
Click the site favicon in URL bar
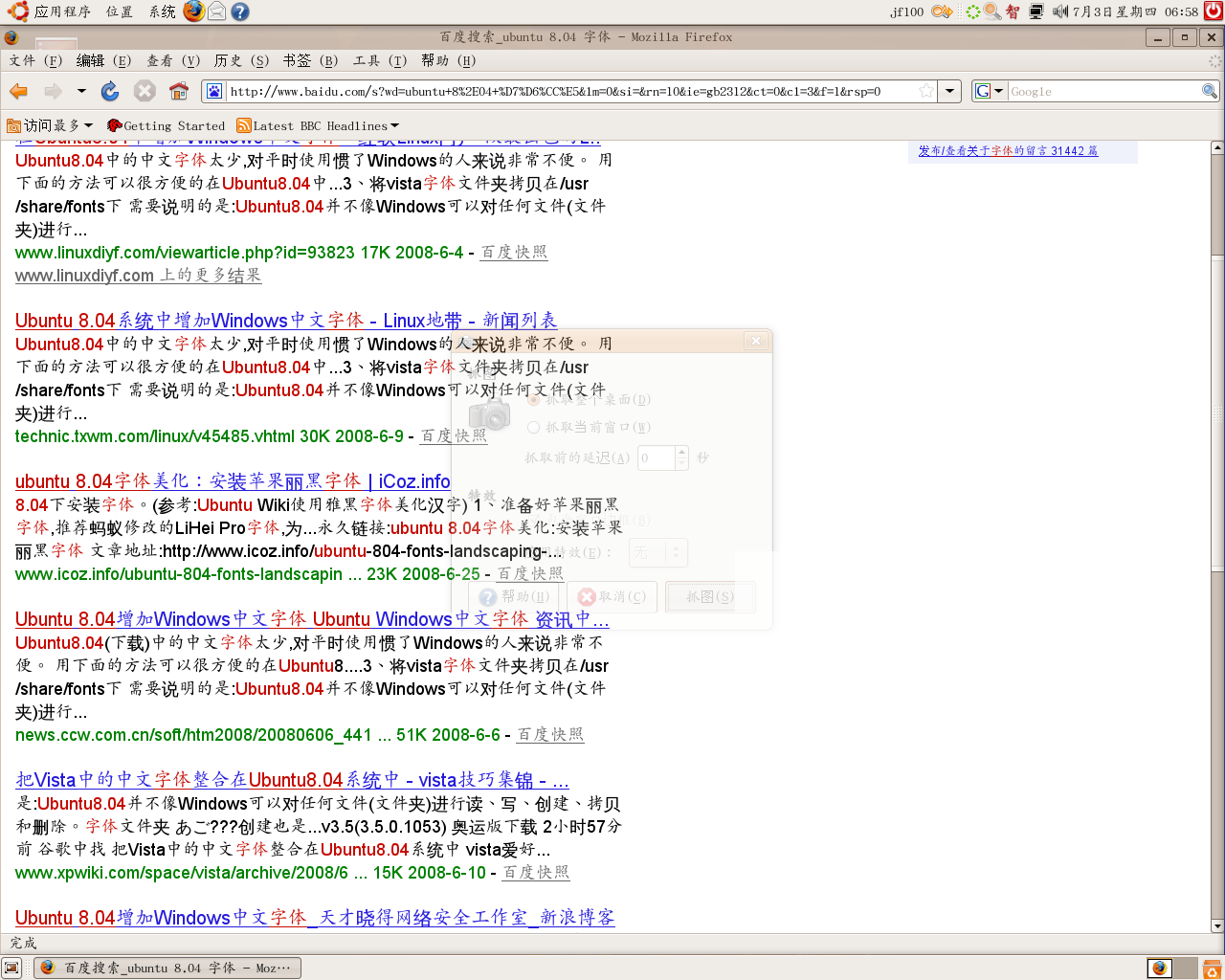coord(214,91)
